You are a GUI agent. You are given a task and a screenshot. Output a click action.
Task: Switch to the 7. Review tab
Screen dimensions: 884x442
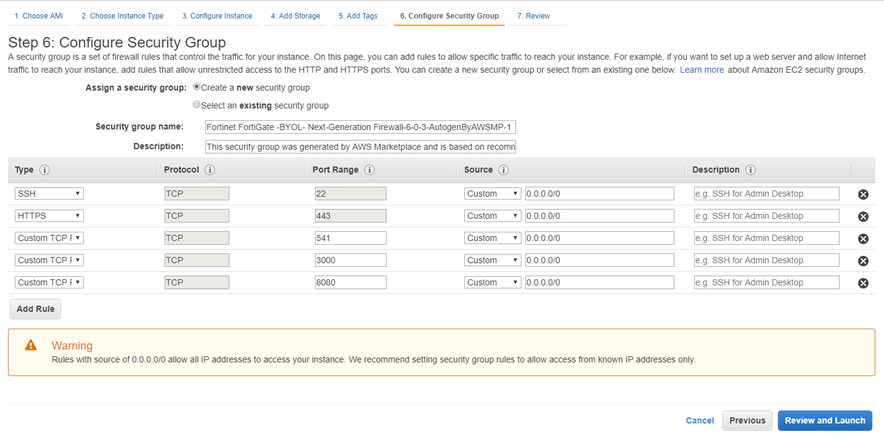[533, 16]
